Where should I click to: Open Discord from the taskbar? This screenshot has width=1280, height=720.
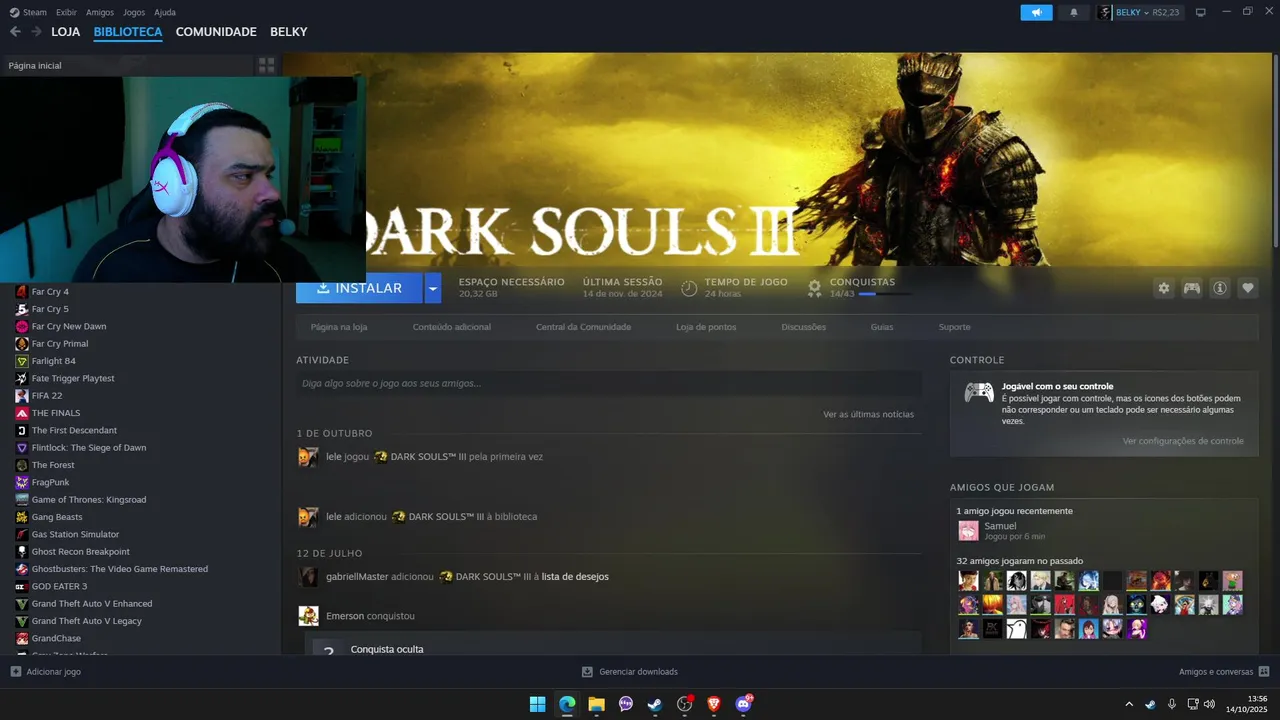pyautogui.click(x=743, y=704)
